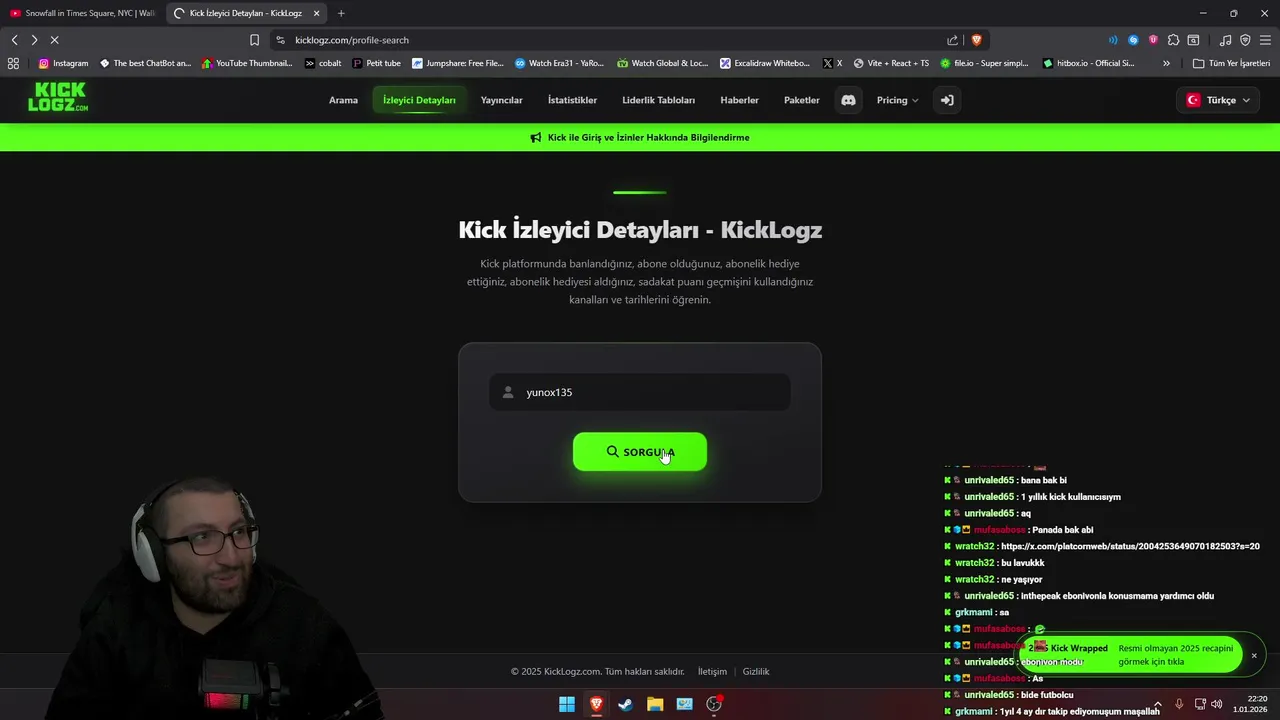Click the Kick Wrapped notification
The height and width of the screenshot is (720, 1280).
[x=1130, y=655]
